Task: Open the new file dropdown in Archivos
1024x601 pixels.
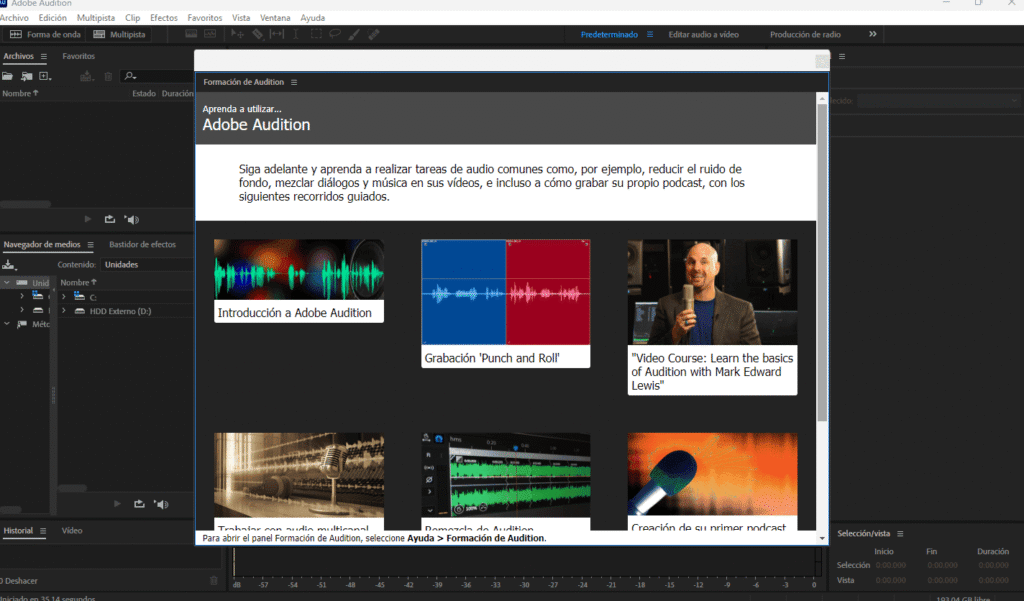Action: click(x=45, y=76)
